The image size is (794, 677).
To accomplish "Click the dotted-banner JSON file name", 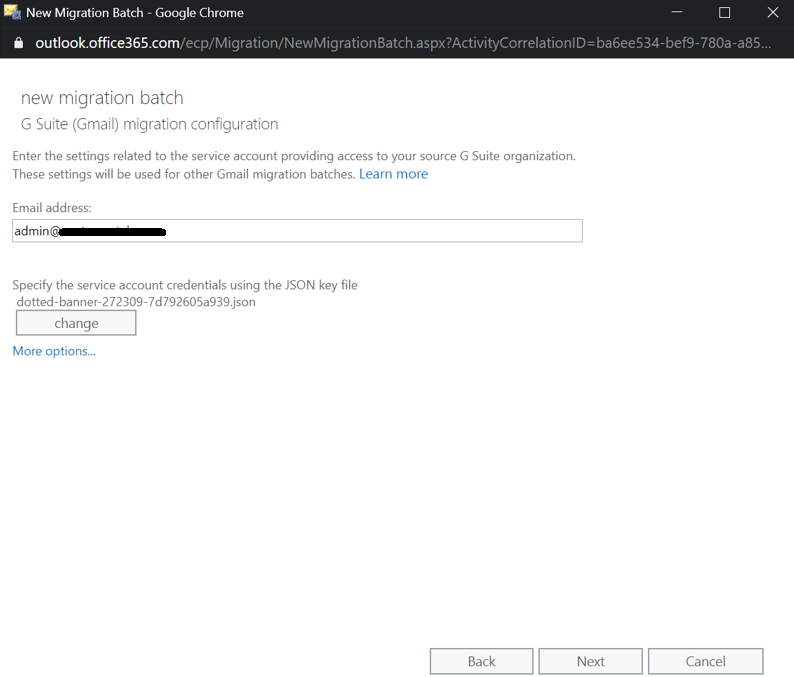I will [136, 301].
